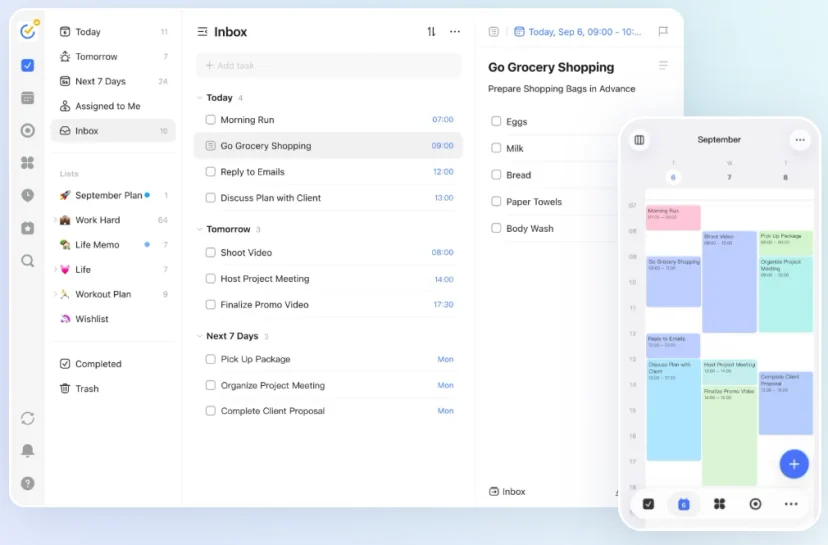
Task: Tap the Matrix four-dot icon in mobile bottom bar
Action: click(x=719, y=504)
